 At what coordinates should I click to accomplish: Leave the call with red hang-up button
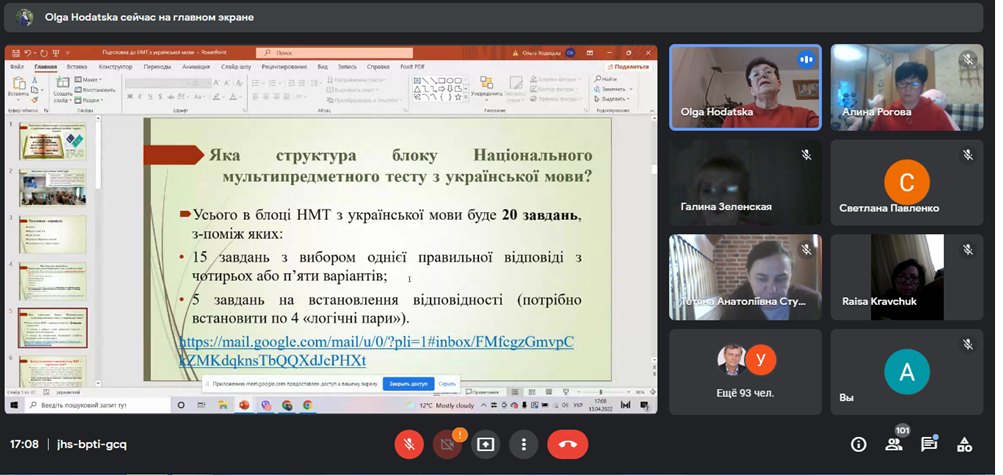tap(568, 444)
